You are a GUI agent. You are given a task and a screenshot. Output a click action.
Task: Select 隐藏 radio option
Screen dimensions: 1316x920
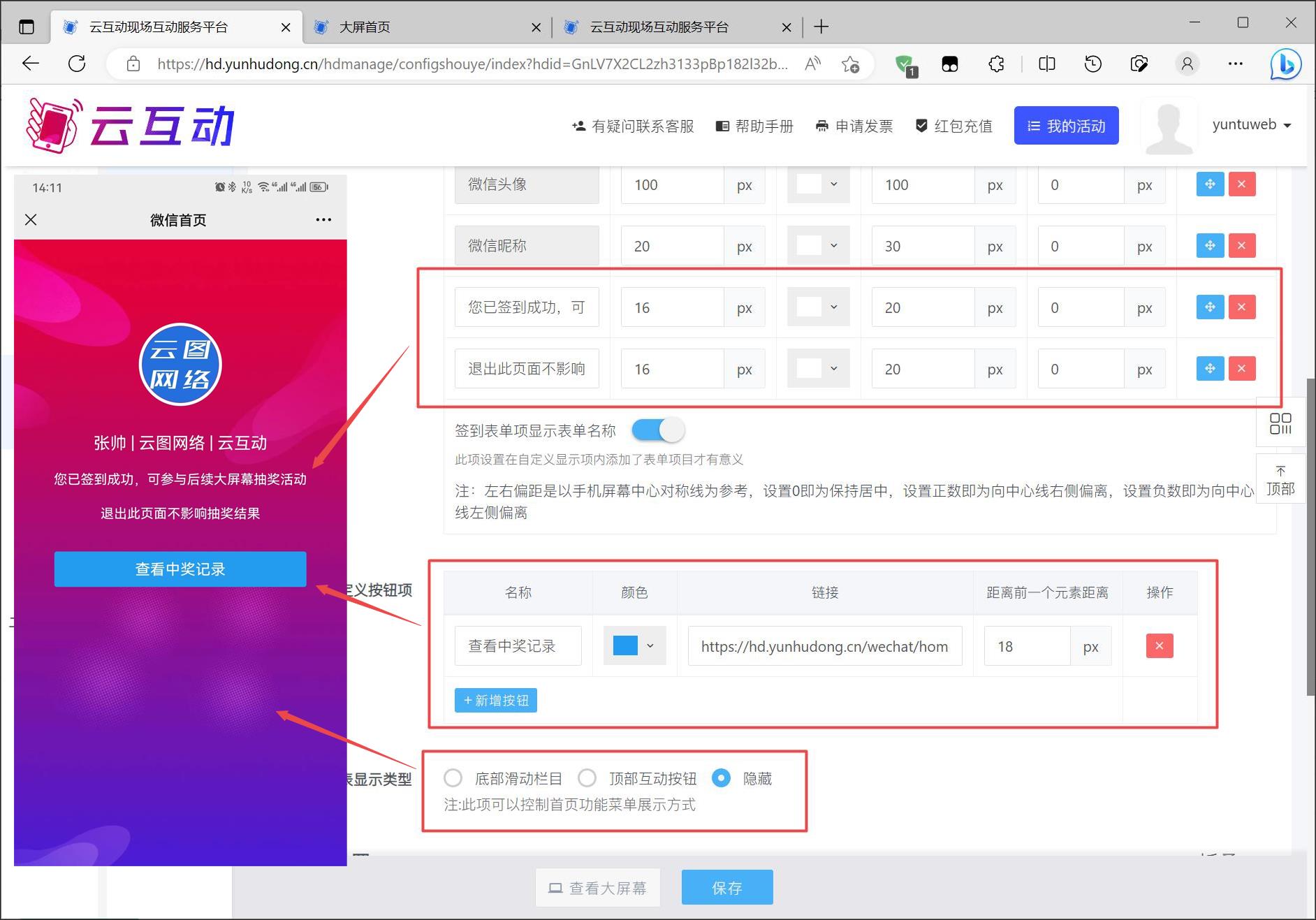pyautogui.click(x=721, y=778)
